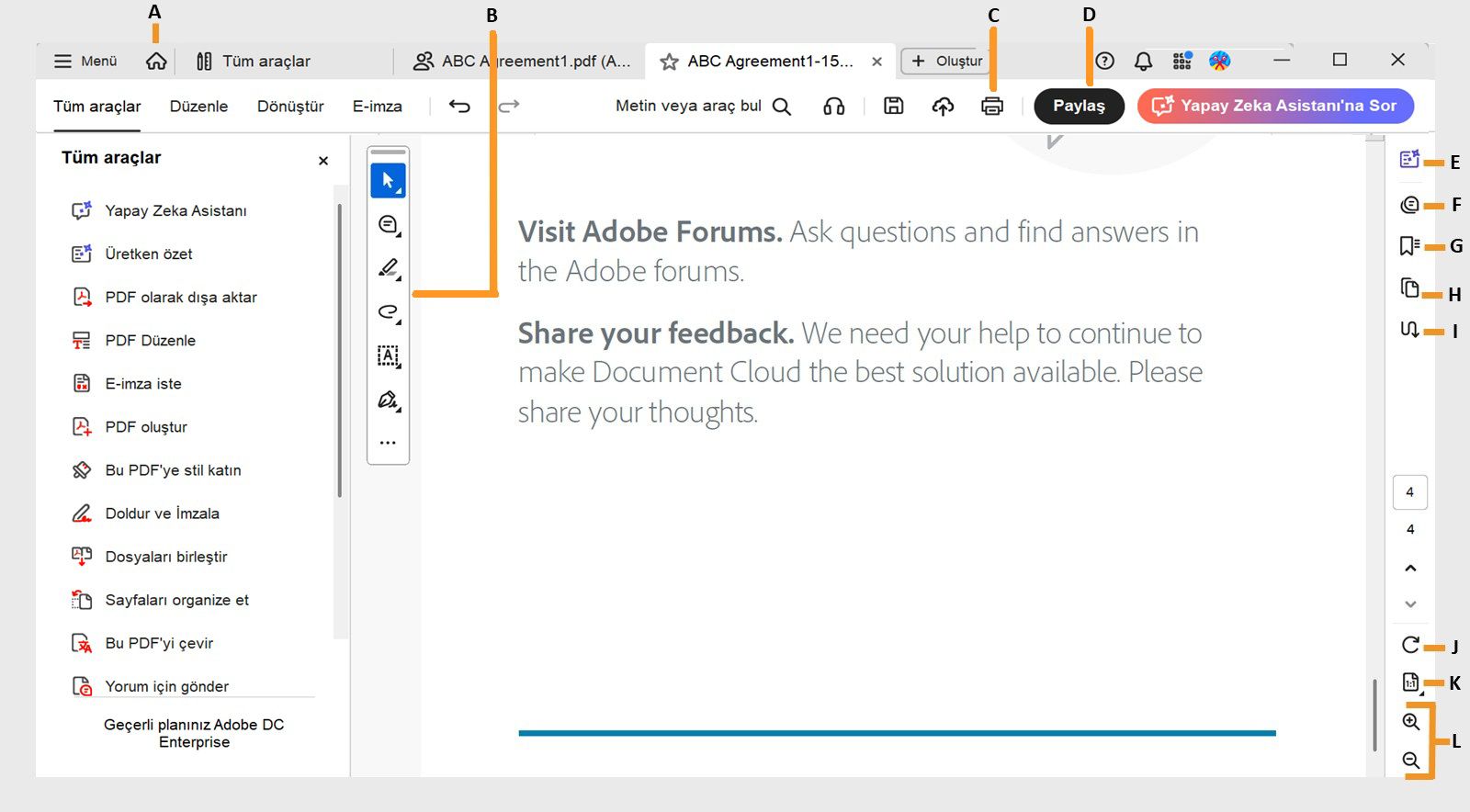
Task: Open the add comment tool in quick toolbar
Action: coord(388,225)
